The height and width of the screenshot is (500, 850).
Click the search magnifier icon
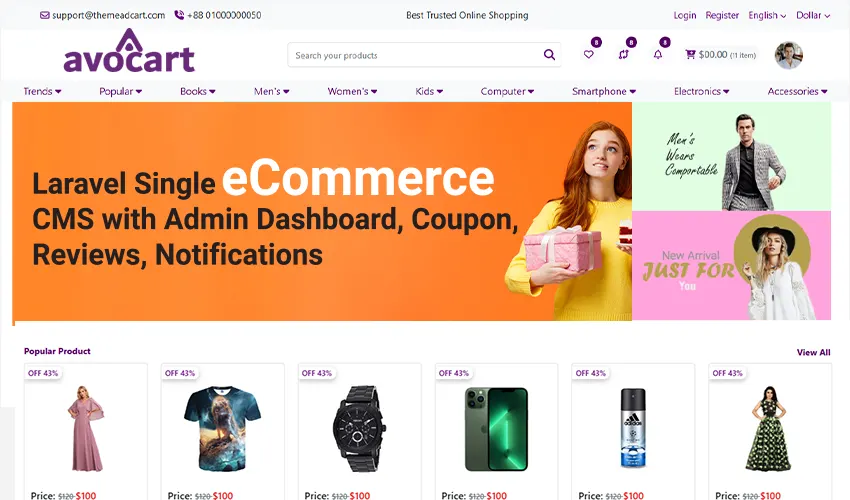pos(549,55)
